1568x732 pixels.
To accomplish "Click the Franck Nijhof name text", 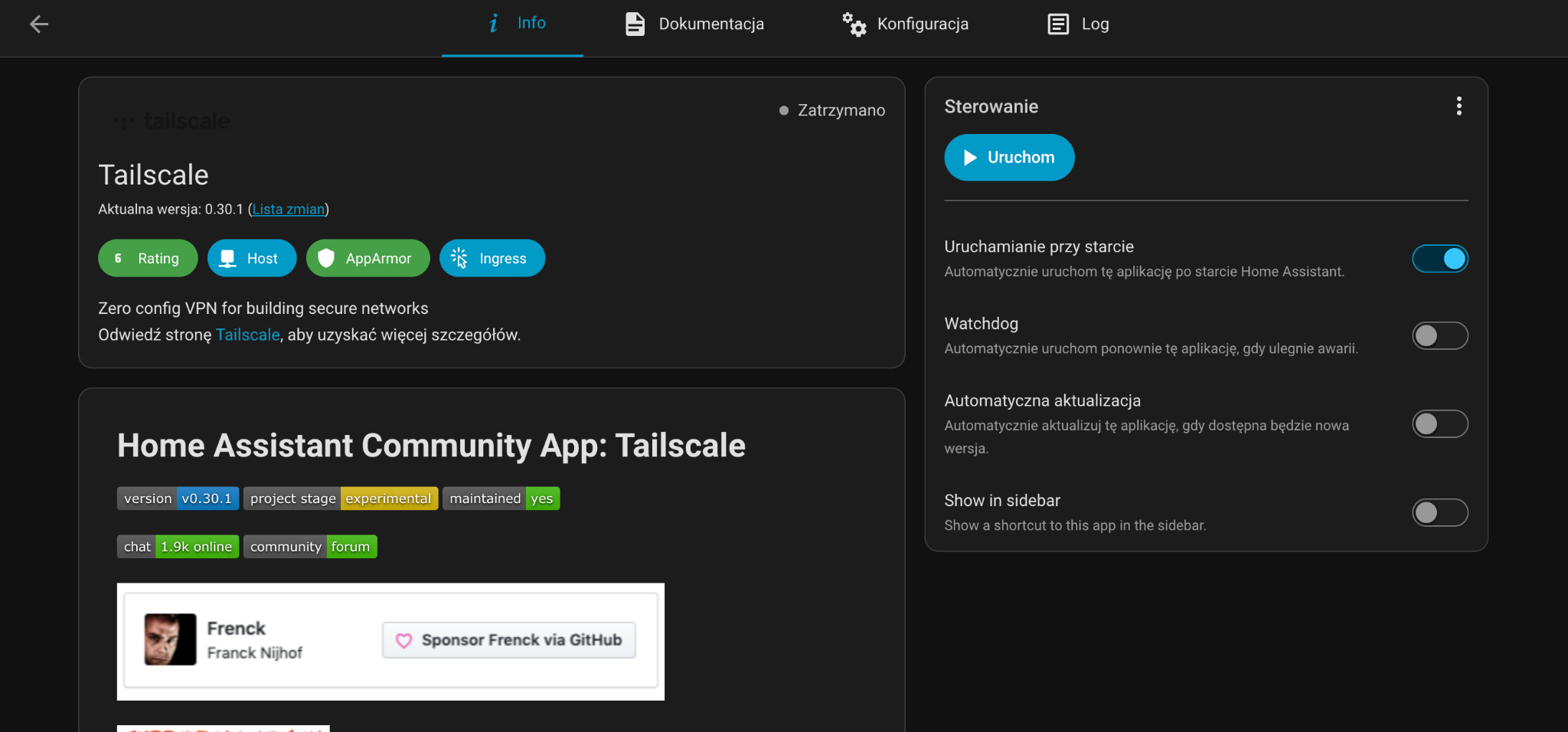I will click(255, 653).
